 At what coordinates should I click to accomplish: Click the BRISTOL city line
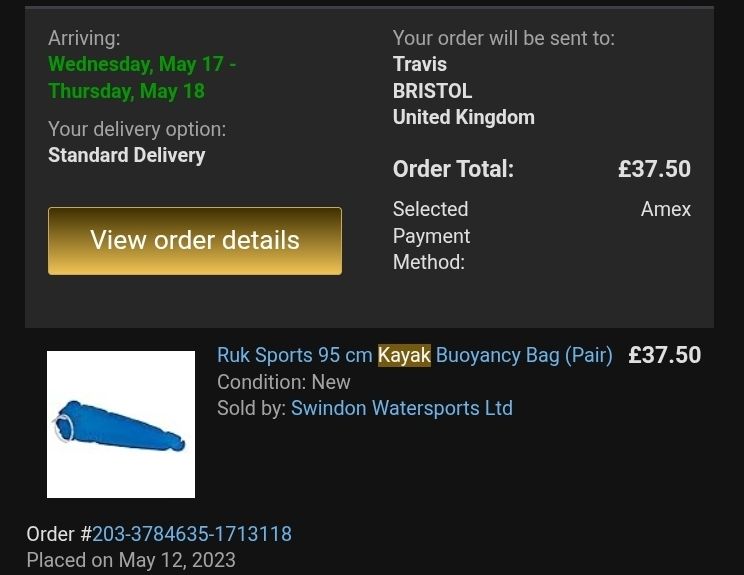coord(432,91)
